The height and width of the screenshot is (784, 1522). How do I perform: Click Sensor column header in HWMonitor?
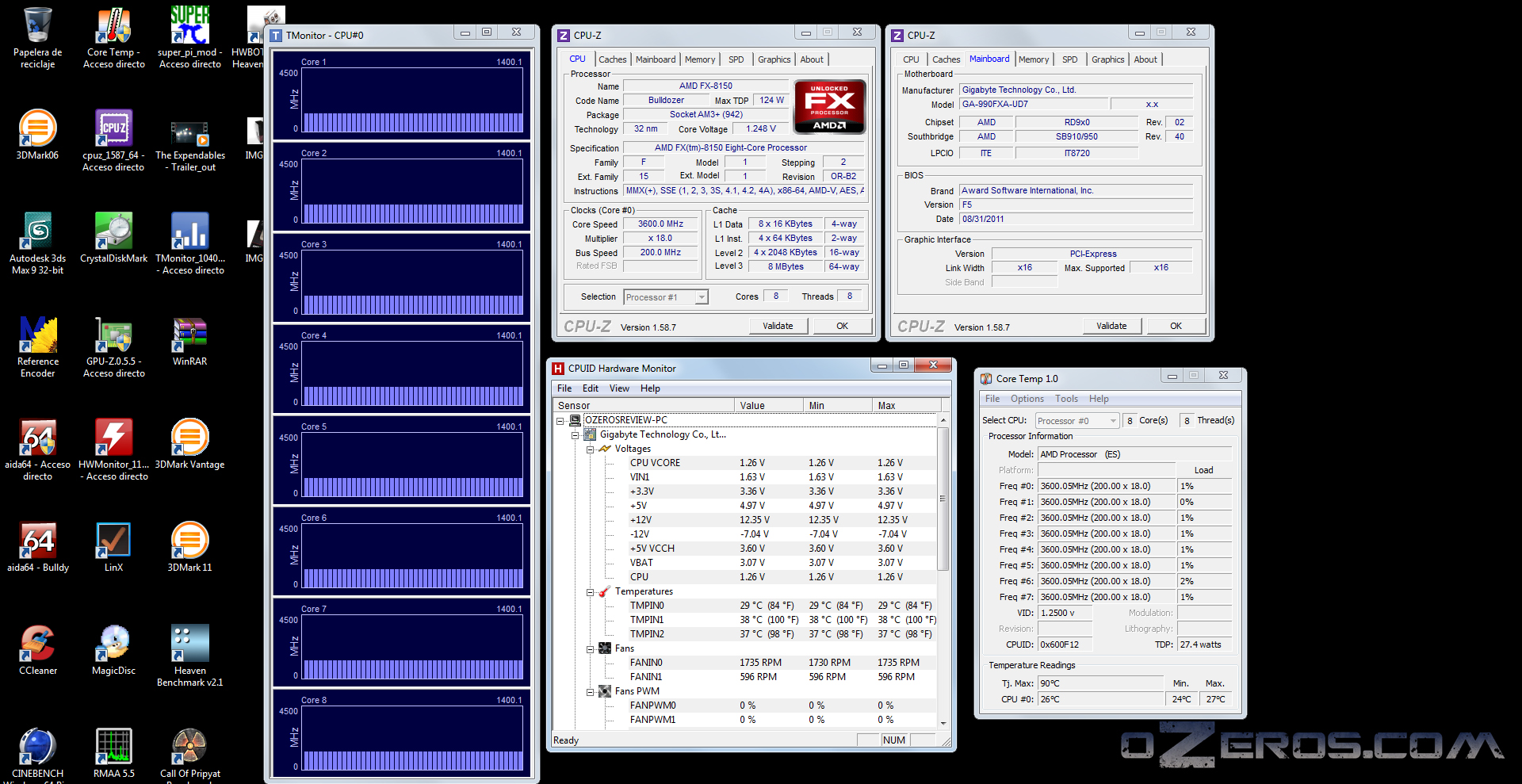click(x=643, y=406)
